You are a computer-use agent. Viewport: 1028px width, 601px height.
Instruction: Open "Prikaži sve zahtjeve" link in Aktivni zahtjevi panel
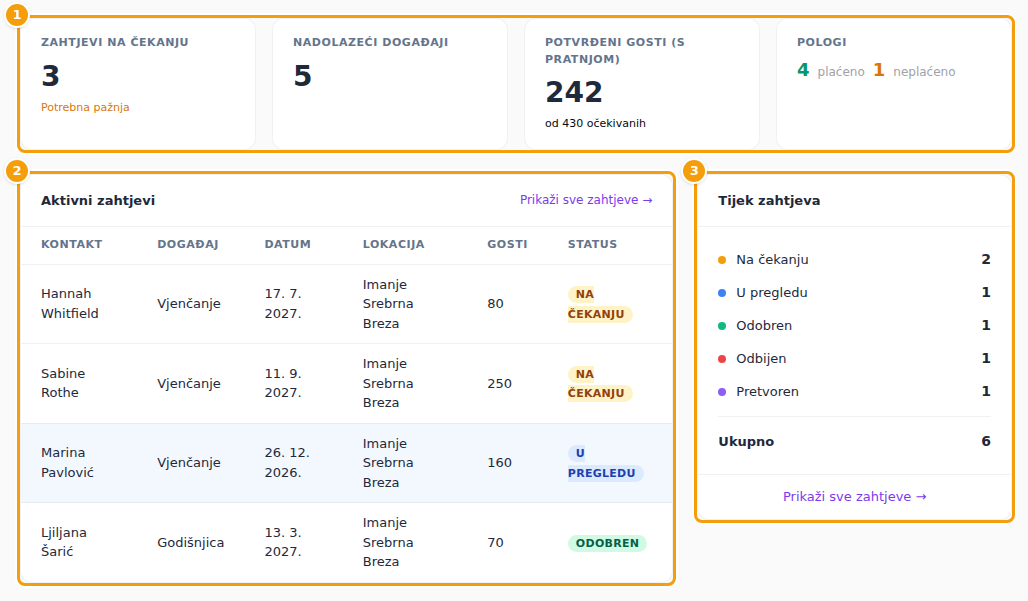coord(585,200)
